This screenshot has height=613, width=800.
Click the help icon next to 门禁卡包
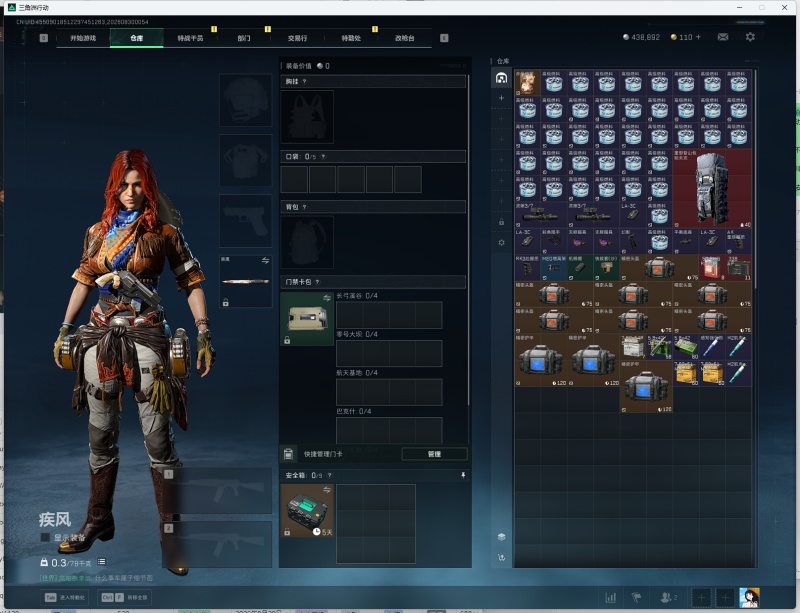coord(317,282)
